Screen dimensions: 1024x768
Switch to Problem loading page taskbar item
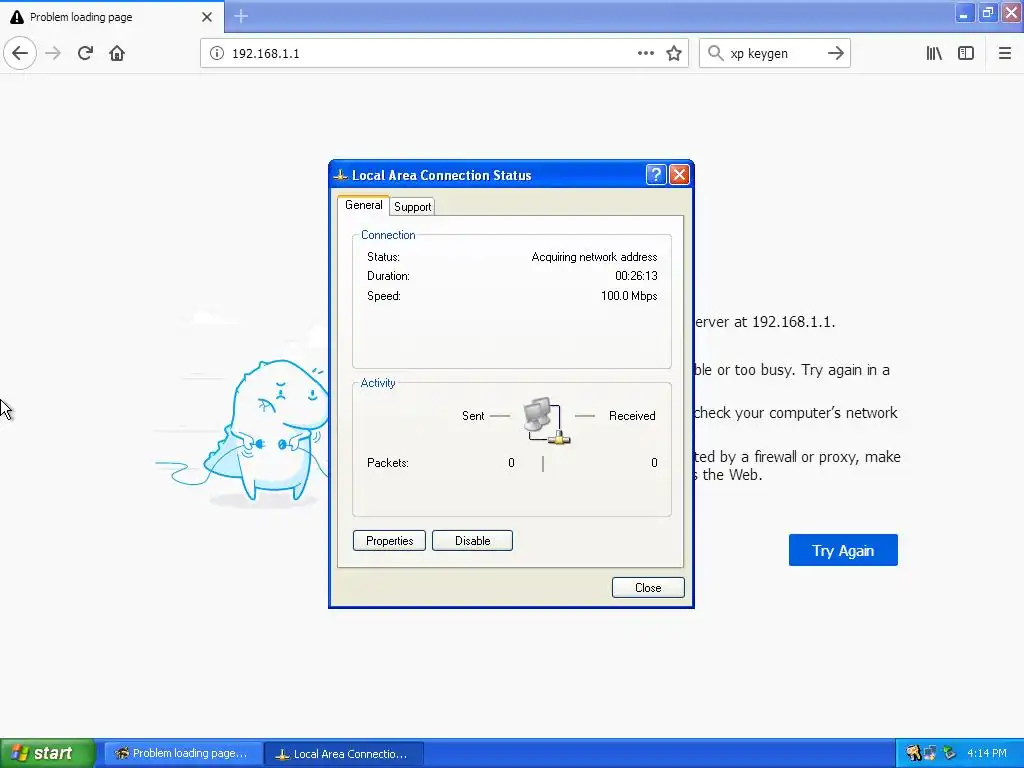click(184, 754)
